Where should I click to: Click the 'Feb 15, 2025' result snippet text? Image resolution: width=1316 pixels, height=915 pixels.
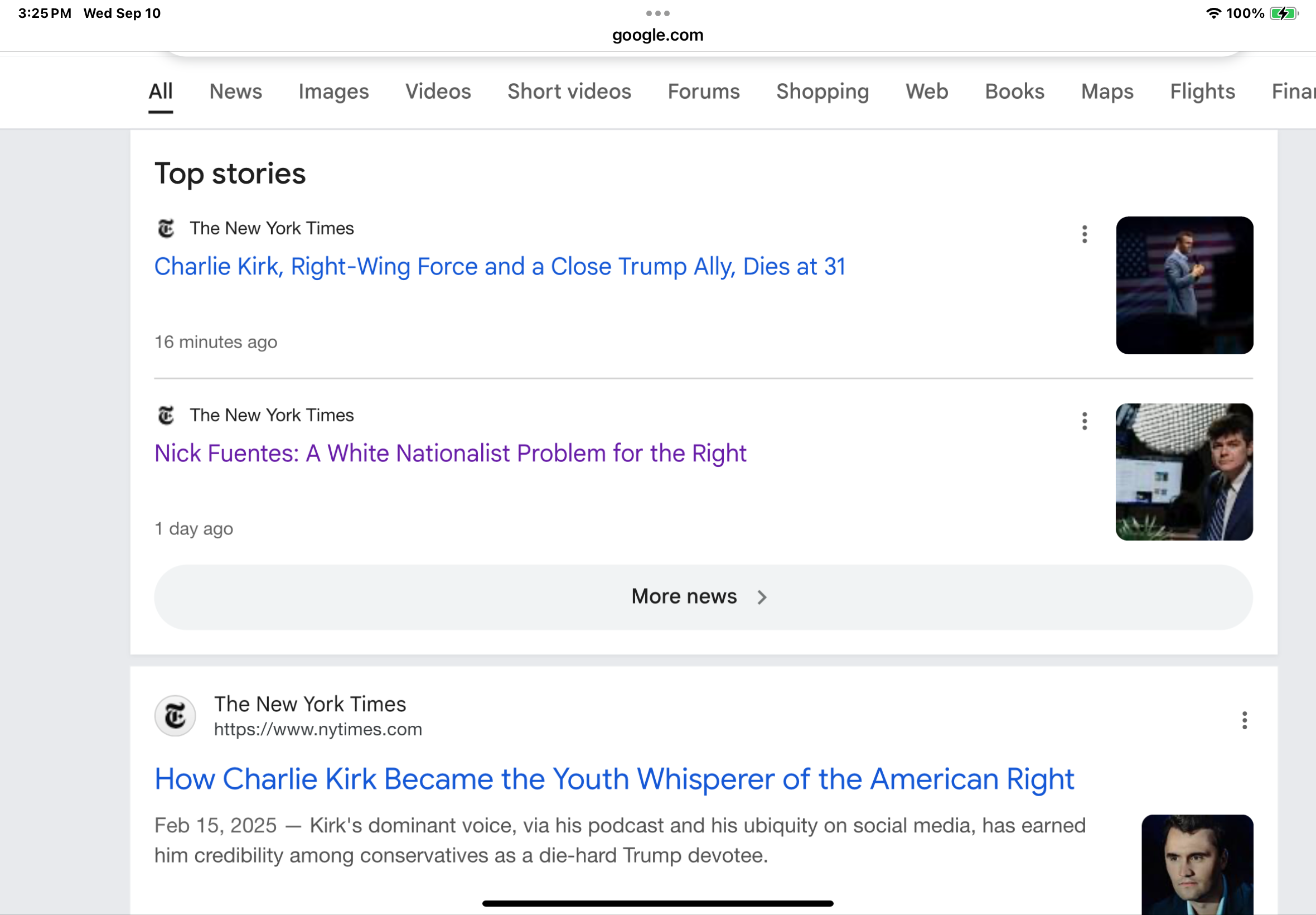click(x=620, y=840)
